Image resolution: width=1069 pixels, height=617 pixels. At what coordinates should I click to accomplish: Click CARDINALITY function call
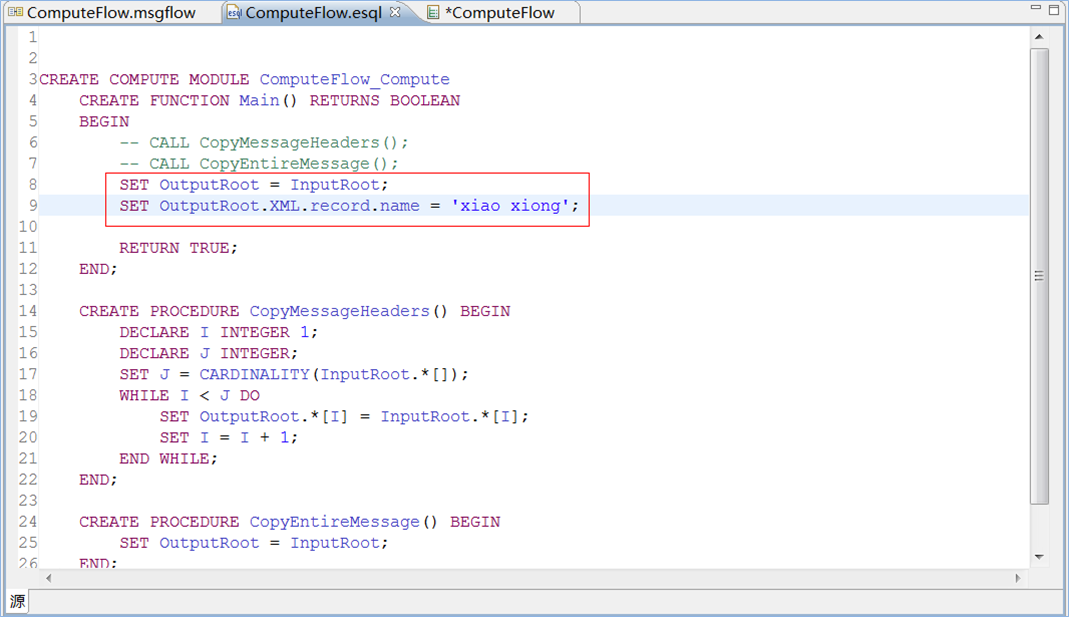click(254, 375)
